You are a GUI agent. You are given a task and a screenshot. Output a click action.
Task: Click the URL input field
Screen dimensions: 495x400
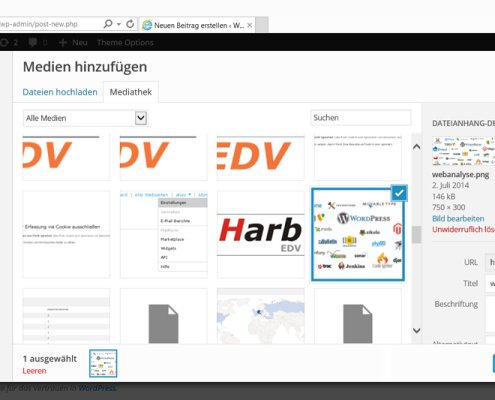490,262
